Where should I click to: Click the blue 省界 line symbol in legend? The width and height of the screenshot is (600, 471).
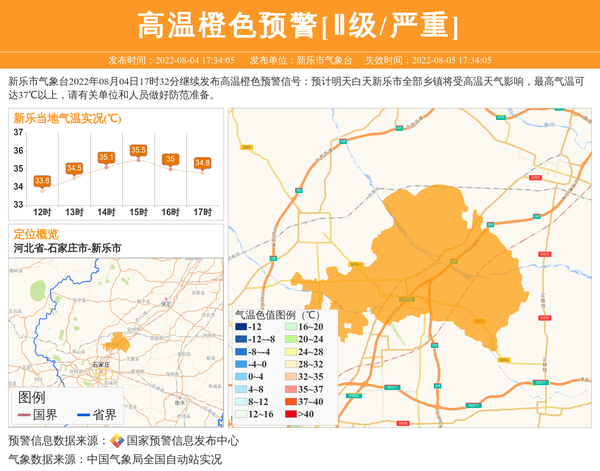(83, 415)
